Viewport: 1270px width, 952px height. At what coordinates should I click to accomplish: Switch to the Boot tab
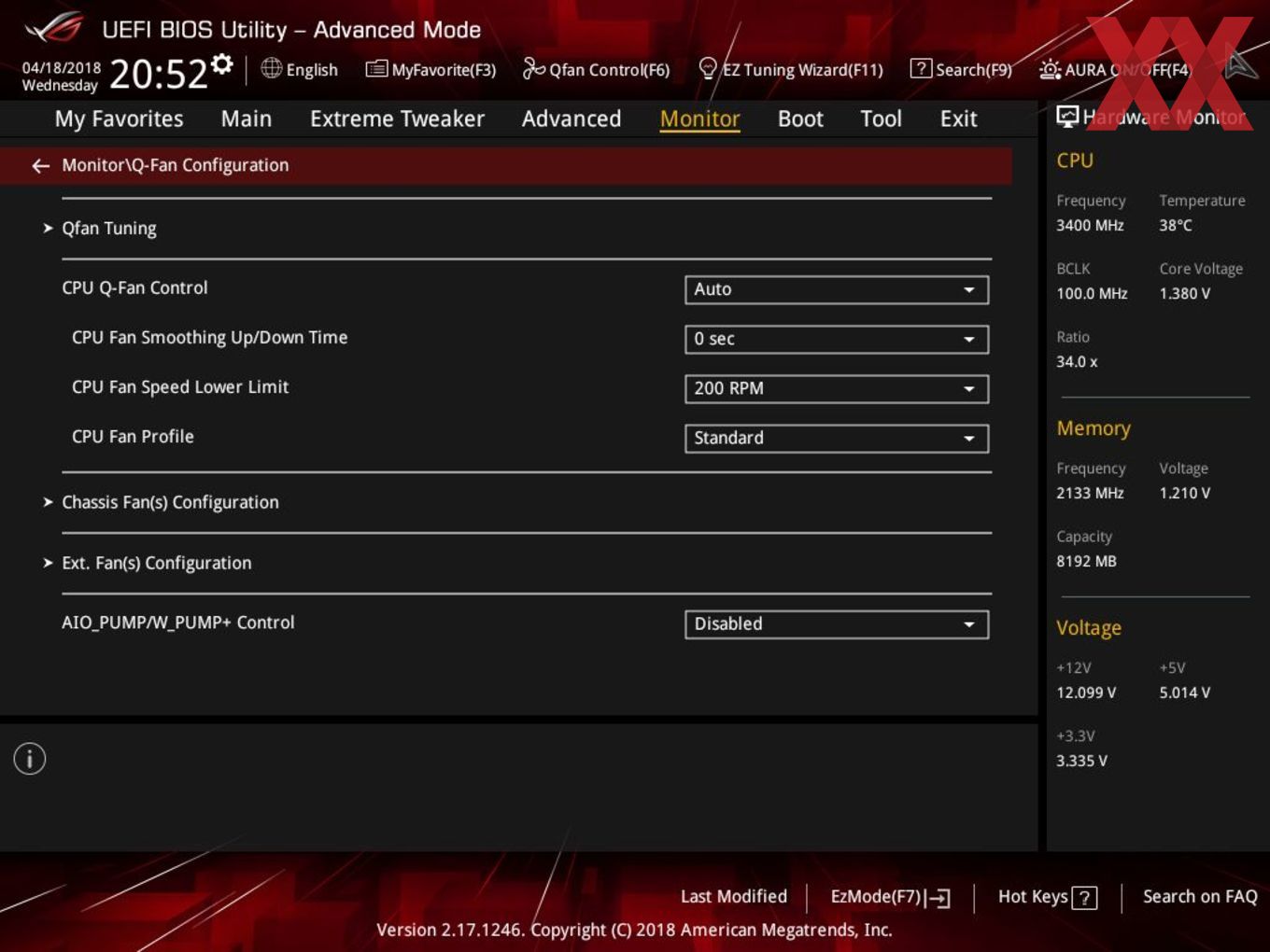[800, 119]
